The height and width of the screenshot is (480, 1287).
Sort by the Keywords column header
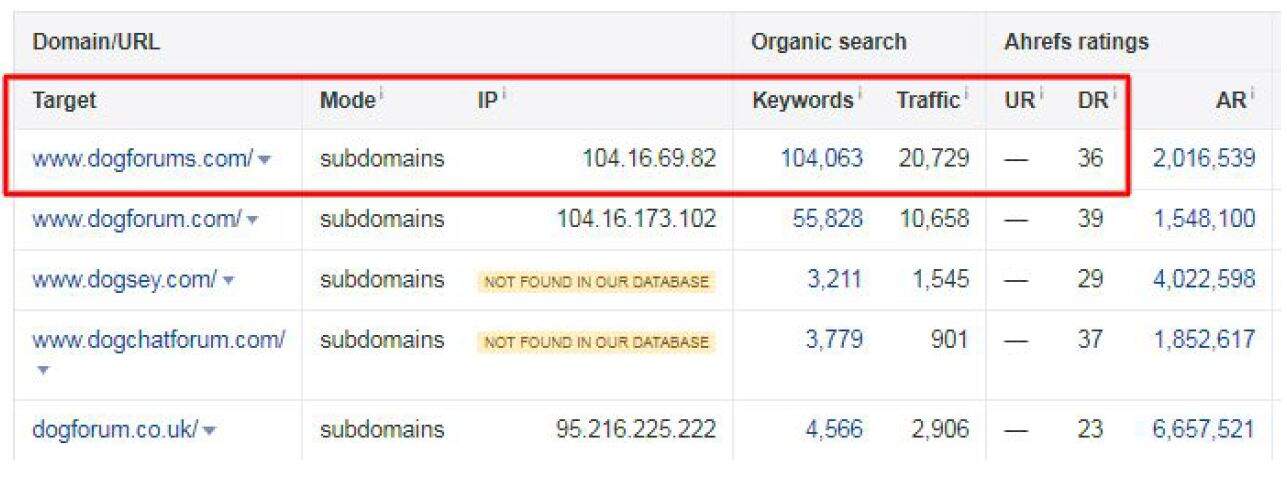[802, 100]
